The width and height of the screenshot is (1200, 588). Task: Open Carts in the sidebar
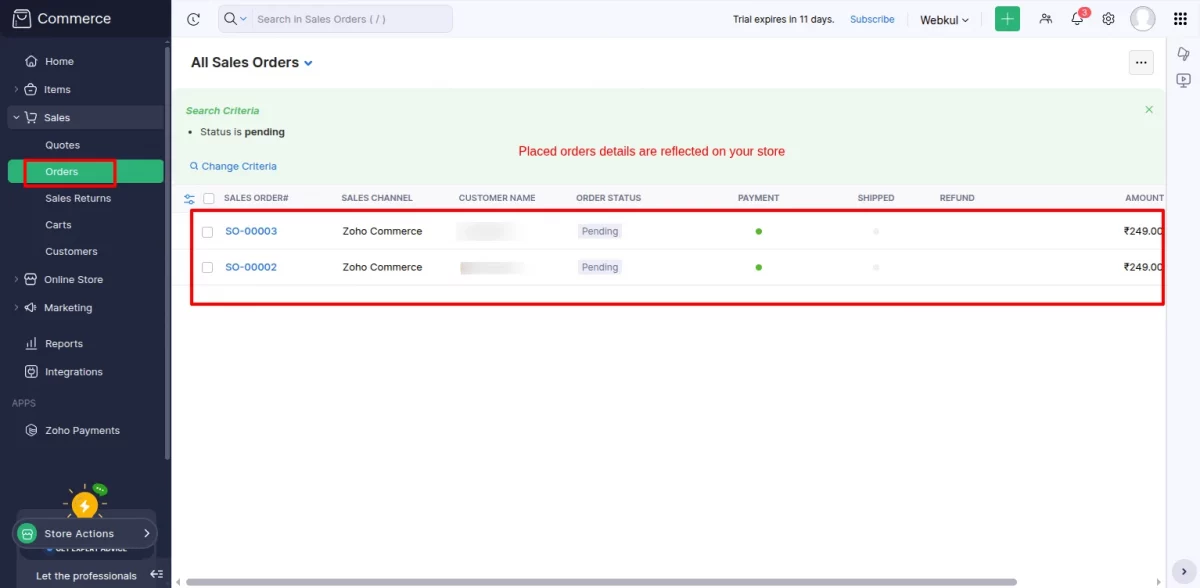58,225
